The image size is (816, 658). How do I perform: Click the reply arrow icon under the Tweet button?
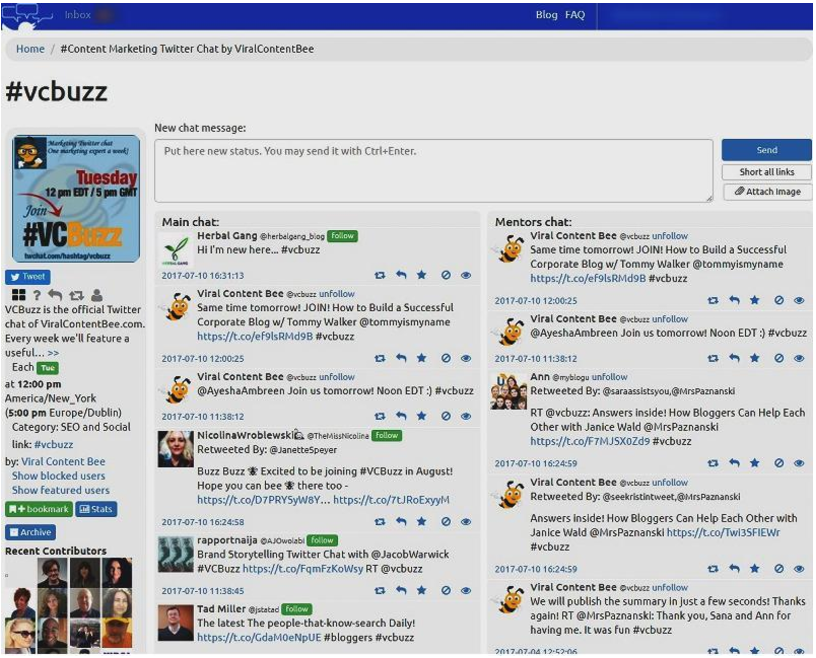pyautogui.click(x=55, y=295)
